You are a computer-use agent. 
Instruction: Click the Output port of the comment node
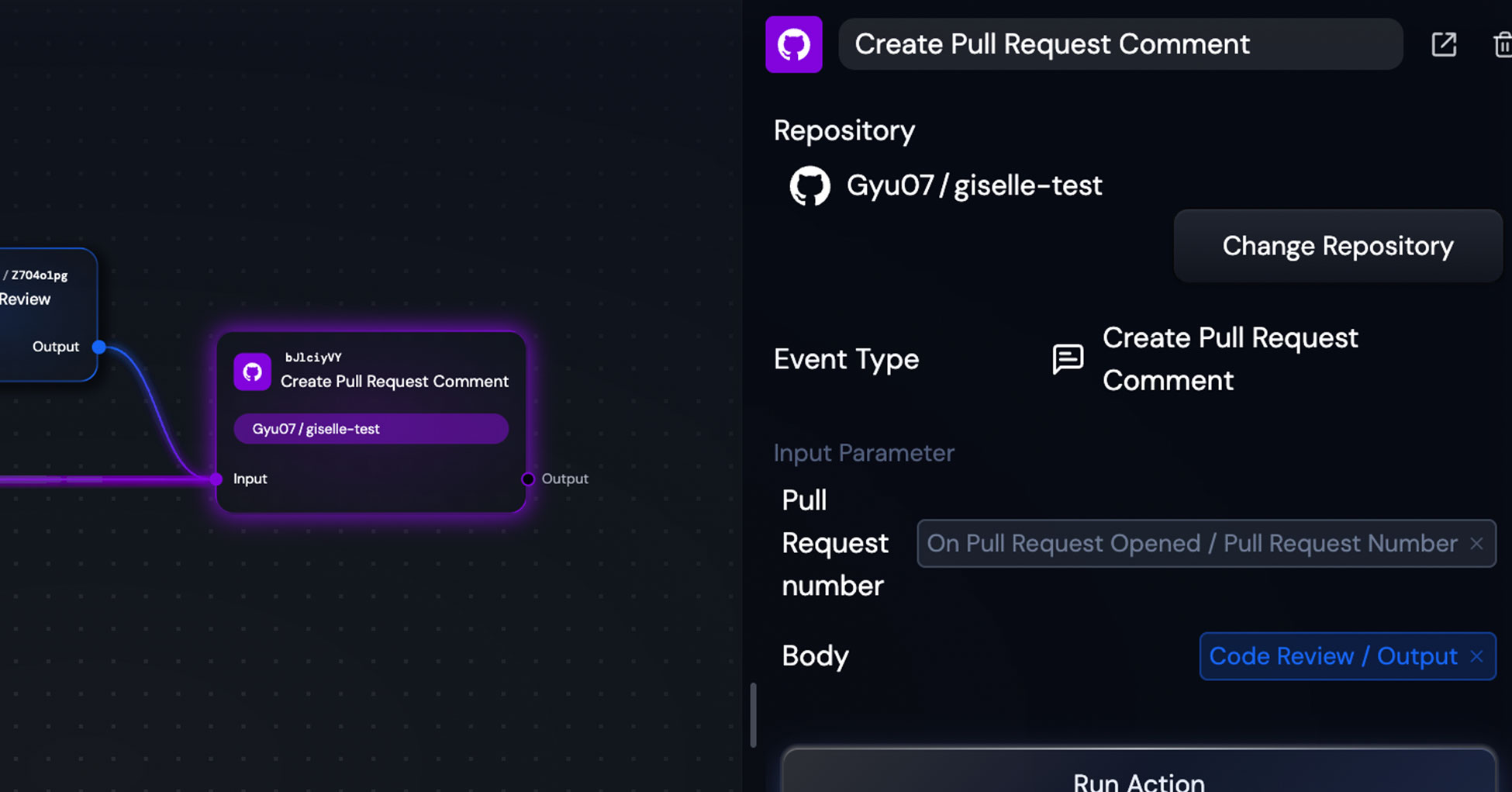tap(528, 479)
